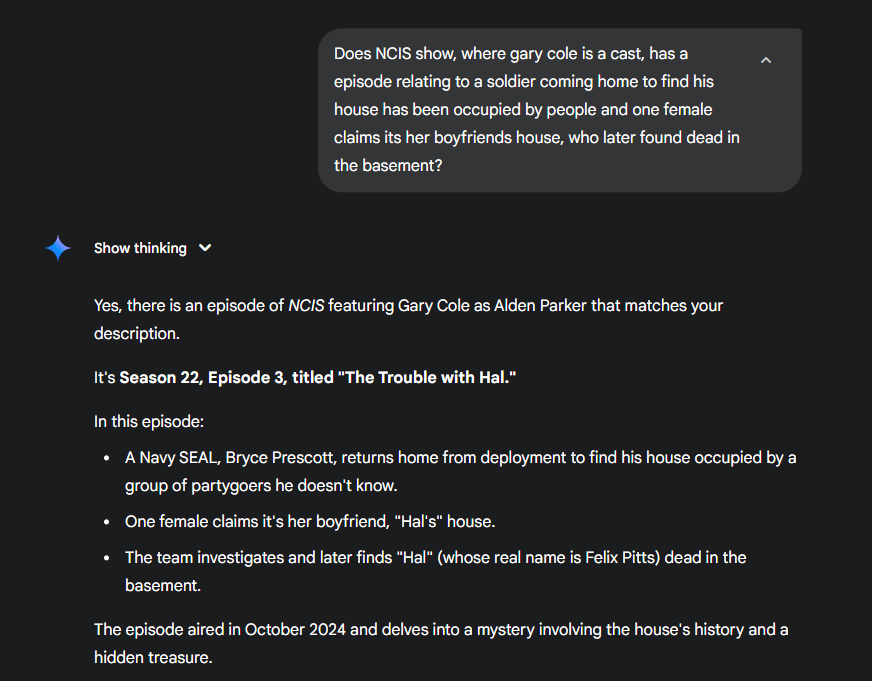Click the Show thinking label

click(140, 248)
